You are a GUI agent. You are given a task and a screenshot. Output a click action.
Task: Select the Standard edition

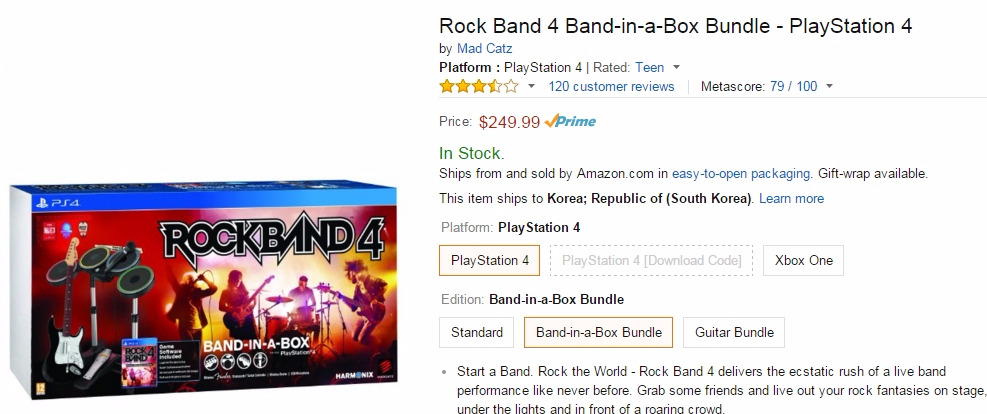coord(476,332)
